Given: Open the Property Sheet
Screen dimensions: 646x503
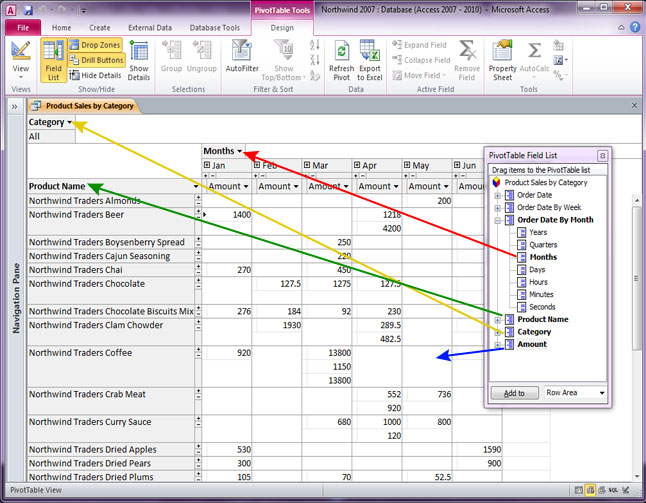Looking at the screenshot, I should tap(503, 59).
